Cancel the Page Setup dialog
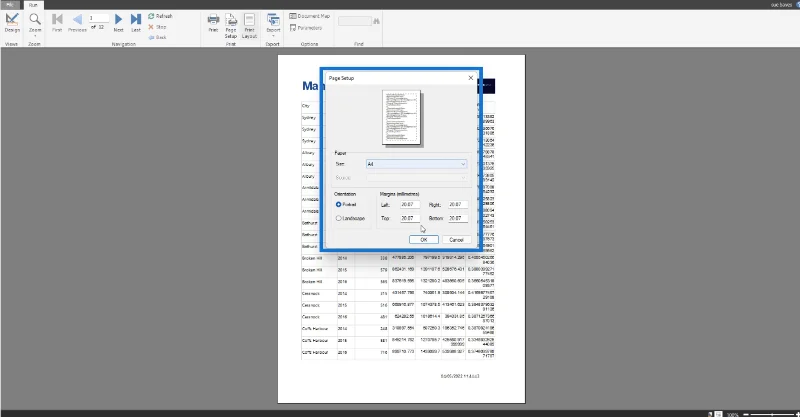Image resolution: width=800 pixels, height=417 pixels. tap(456, 240)
